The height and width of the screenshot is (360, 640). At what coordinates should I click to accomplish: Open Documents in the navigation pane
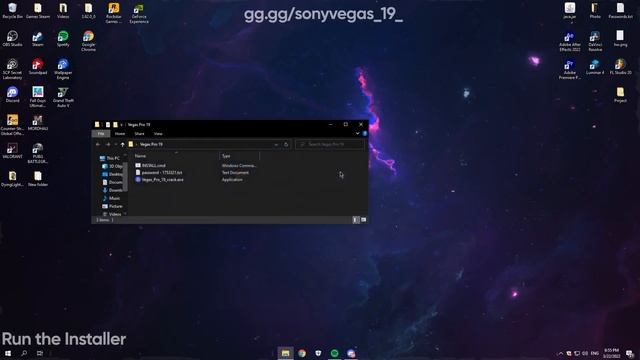point(112,182)
